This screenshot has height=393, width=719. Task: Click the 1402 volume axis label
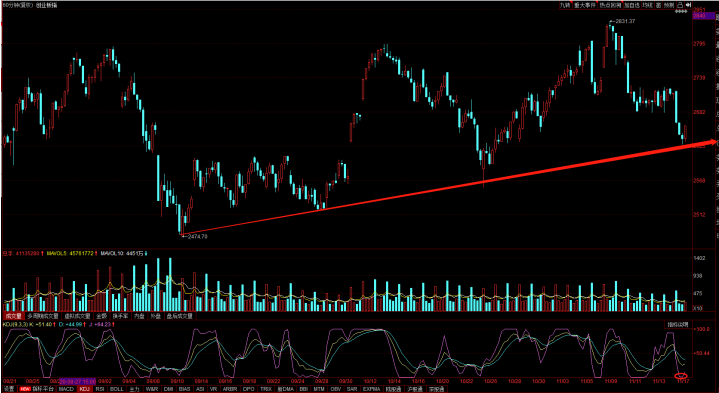pyautogui.click(x=700, y=259)
